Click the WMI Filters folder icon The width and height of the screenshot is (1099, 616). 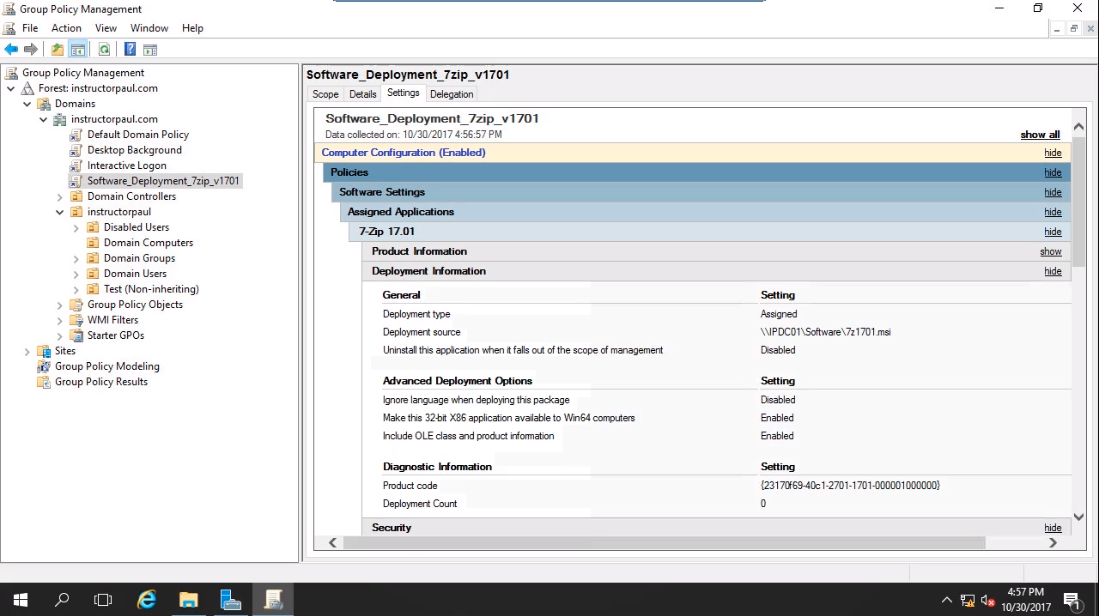click(x=76, y=320)
